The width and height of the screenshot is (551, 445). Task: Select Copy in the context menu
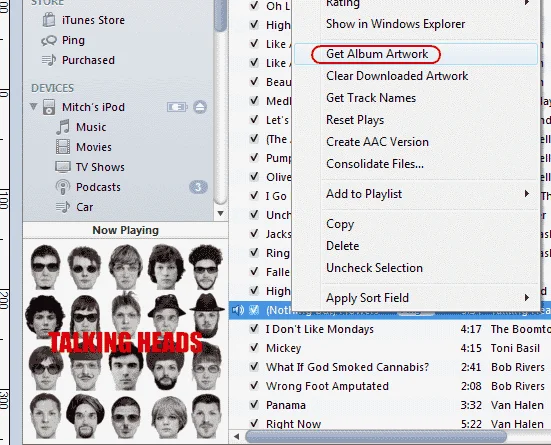click(415, 224)
